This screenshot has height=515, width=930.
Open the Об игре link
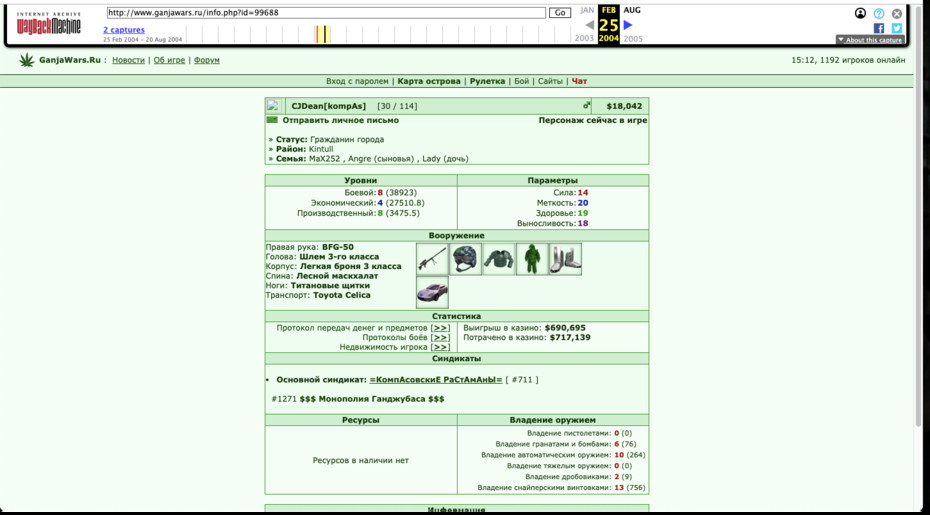pyautogui.click(x=170, y=60)
